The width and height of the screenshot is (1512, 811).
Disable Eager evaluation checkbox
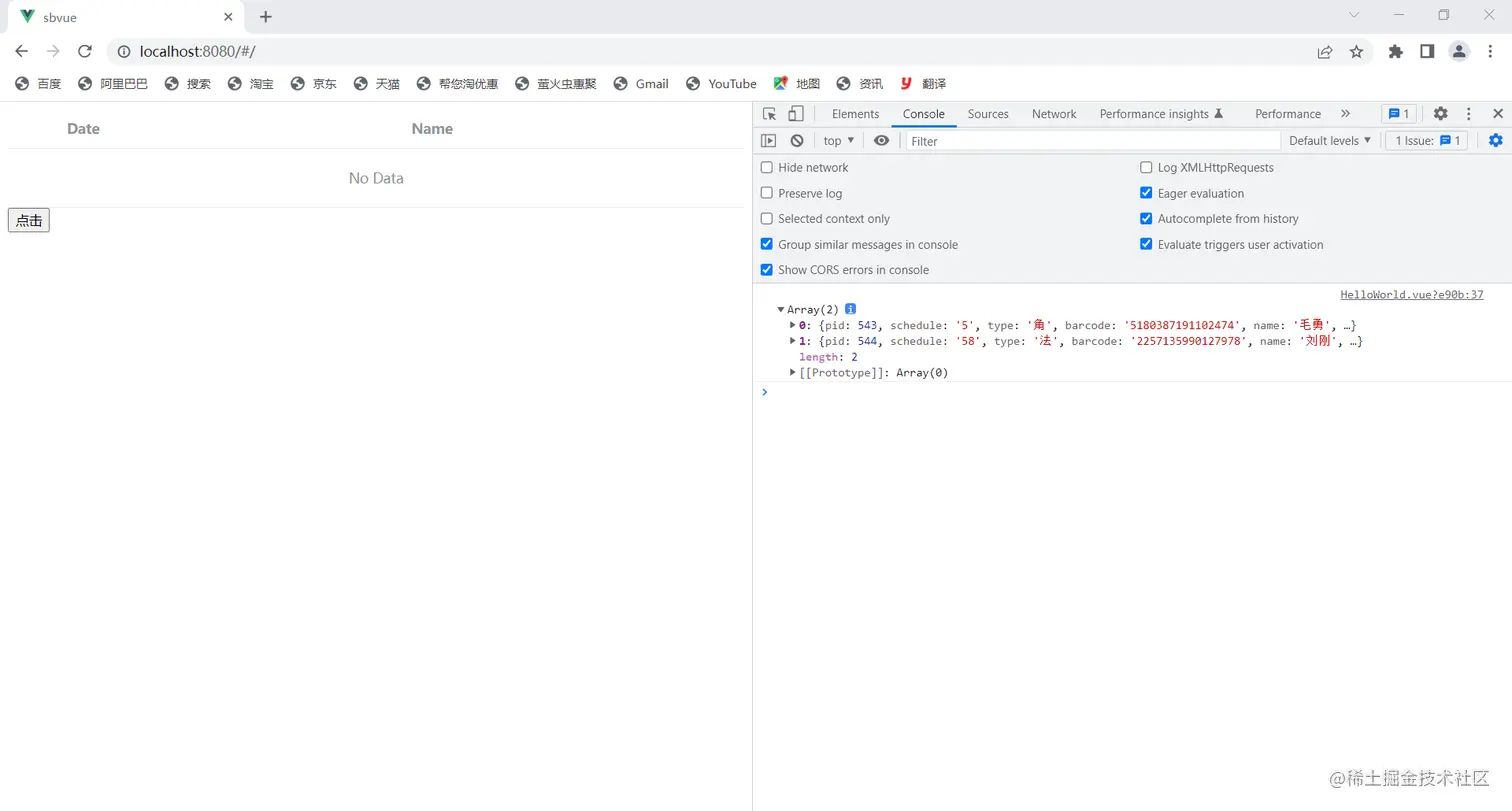tap(1146, 193)
